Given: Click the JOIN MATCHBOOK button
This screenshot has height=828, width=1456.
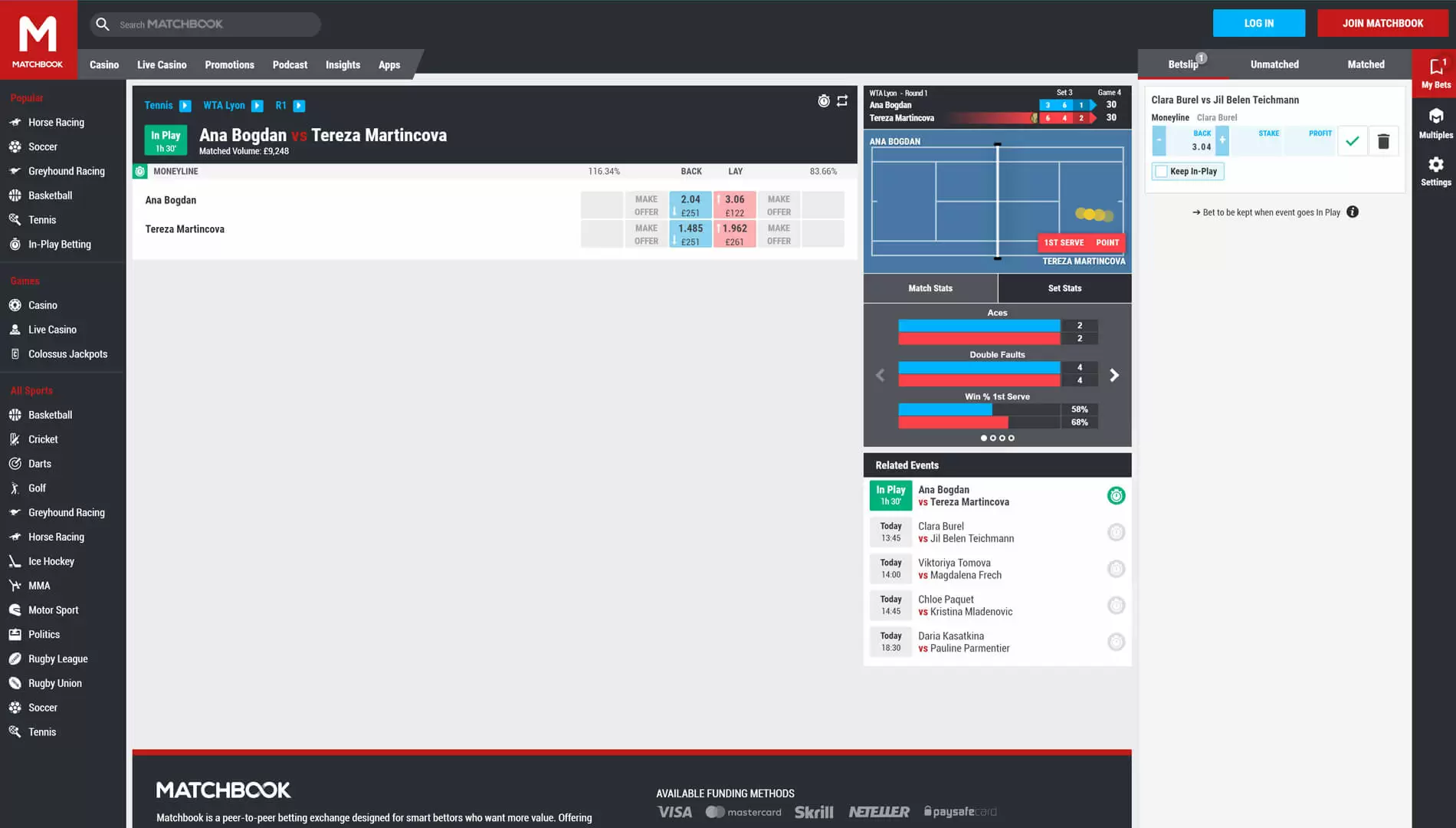Looking at the screenshot, I should (x=1382, y=23).
